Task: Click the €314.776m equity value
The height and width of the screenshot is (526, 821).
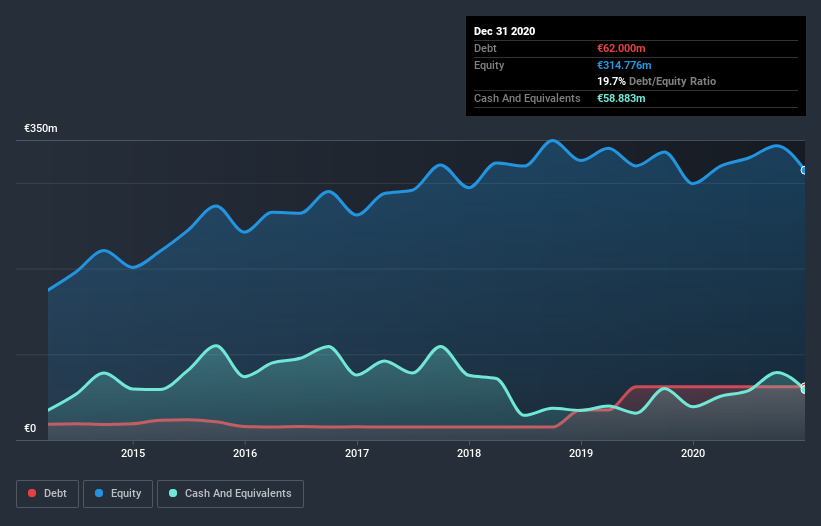Action: [624, 65]
